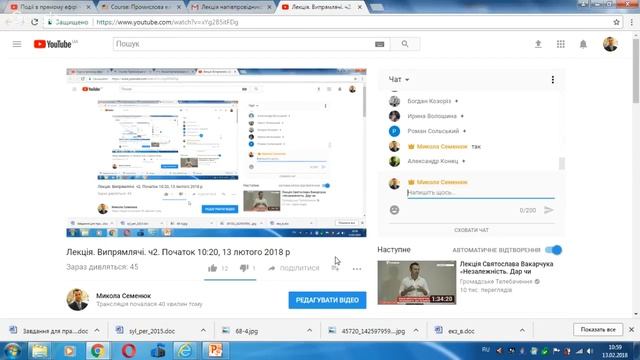640x360 pixels.
Task: Toggle the autoplay switch
Action: (554, 250)
